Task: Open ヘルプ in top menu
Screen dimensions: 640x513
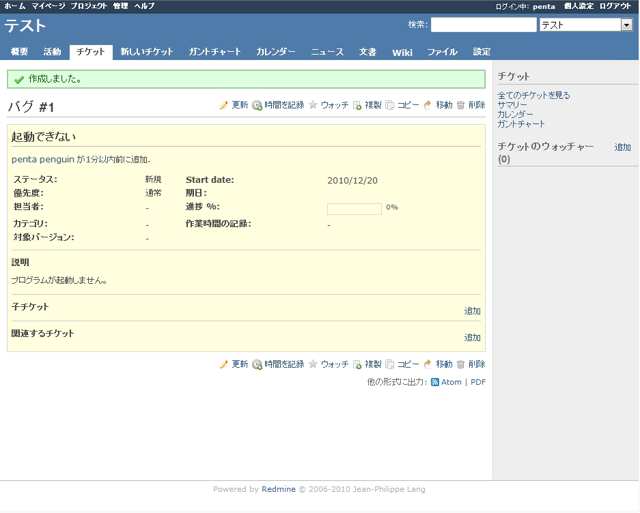Action: click(x=144, y=6)
